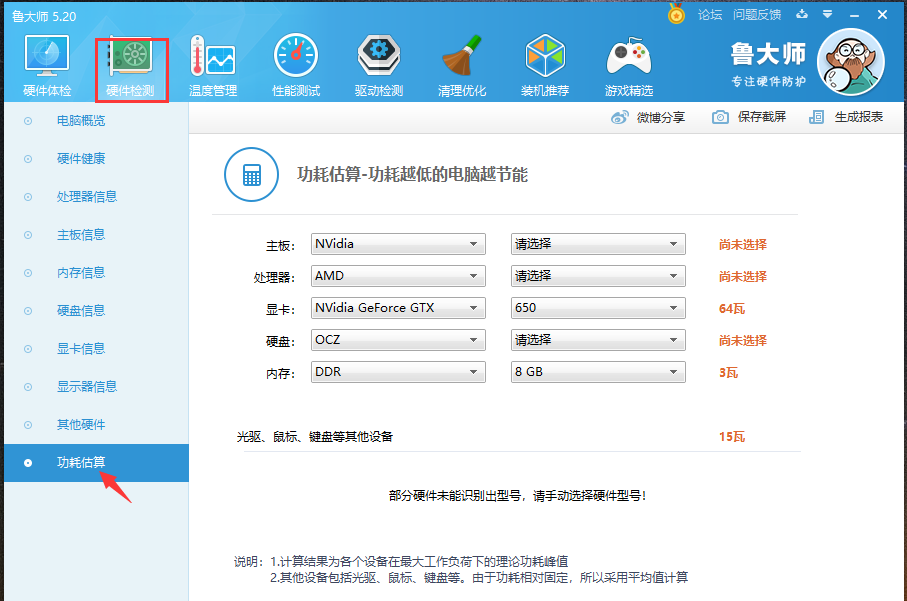Click the gold coin icon in title bar
This screenshot has width=907, height=601.
675,14
